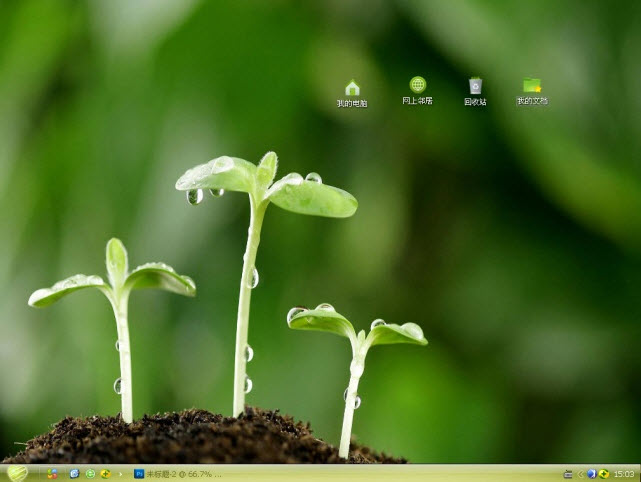The width and height of the screenshot is (641, 482).
Task: Launch the blue browser quick launch icon
Action: [x=73, y=474]
